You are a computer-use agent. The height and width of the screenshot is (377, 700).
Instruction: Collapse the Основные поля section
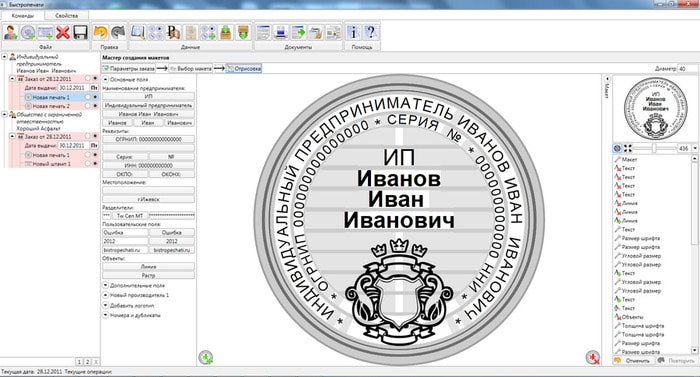(x=106, y=79)
